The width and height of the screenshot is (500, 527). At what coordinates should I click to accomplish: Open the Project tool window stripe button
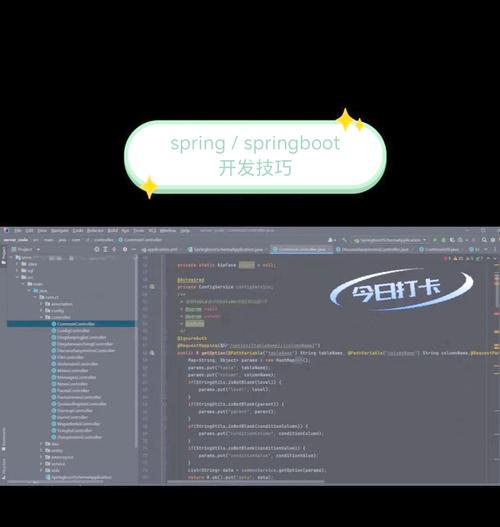tap(4, 255)
